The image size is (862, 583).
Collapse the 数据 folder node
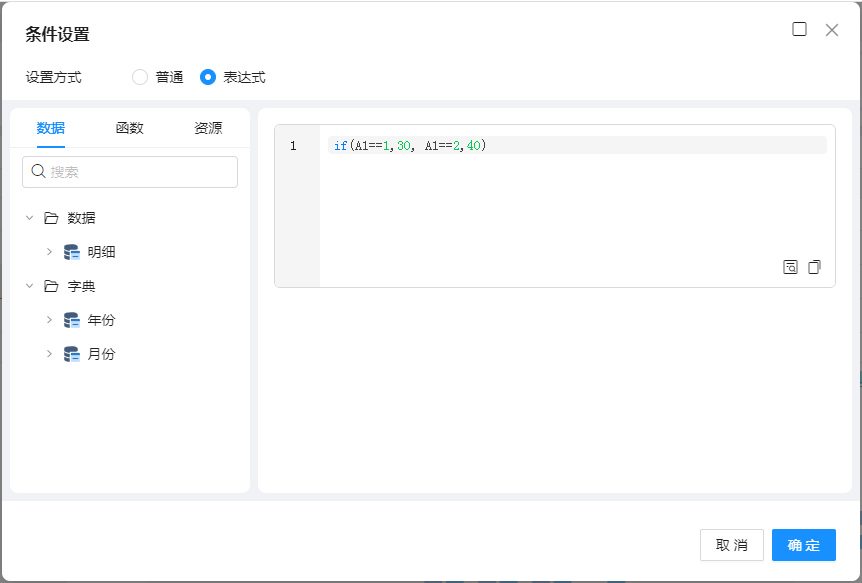[x=29, y=218]
